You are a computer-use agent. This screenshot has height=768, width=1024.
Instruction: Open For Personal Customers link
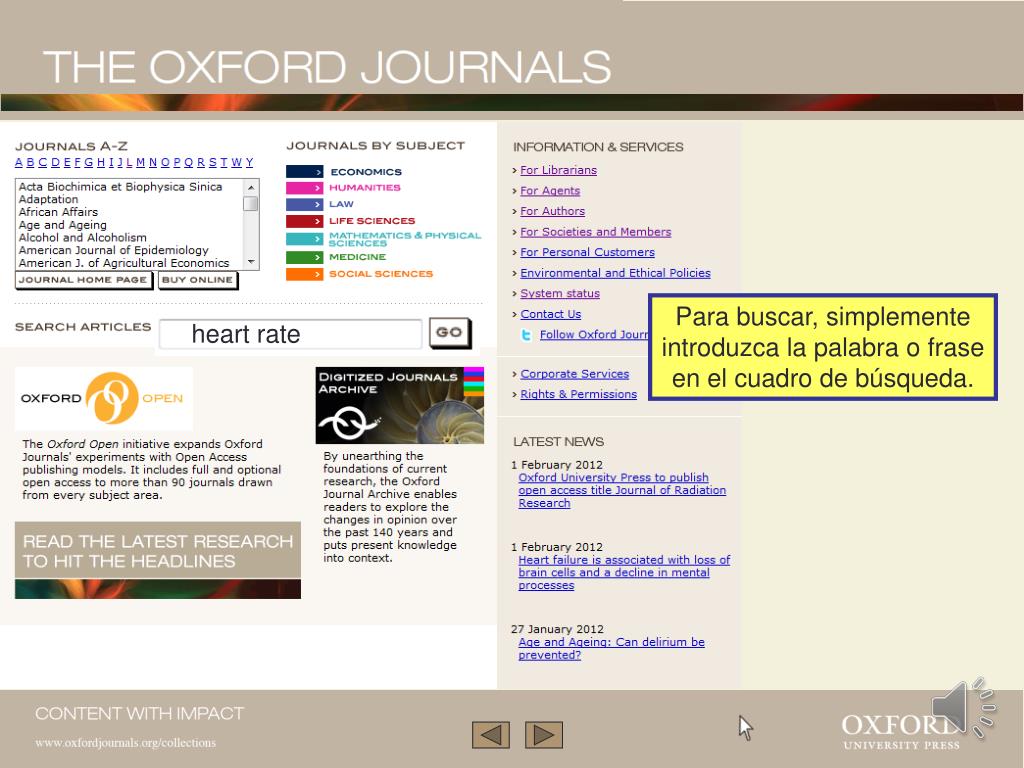(587, 252)
